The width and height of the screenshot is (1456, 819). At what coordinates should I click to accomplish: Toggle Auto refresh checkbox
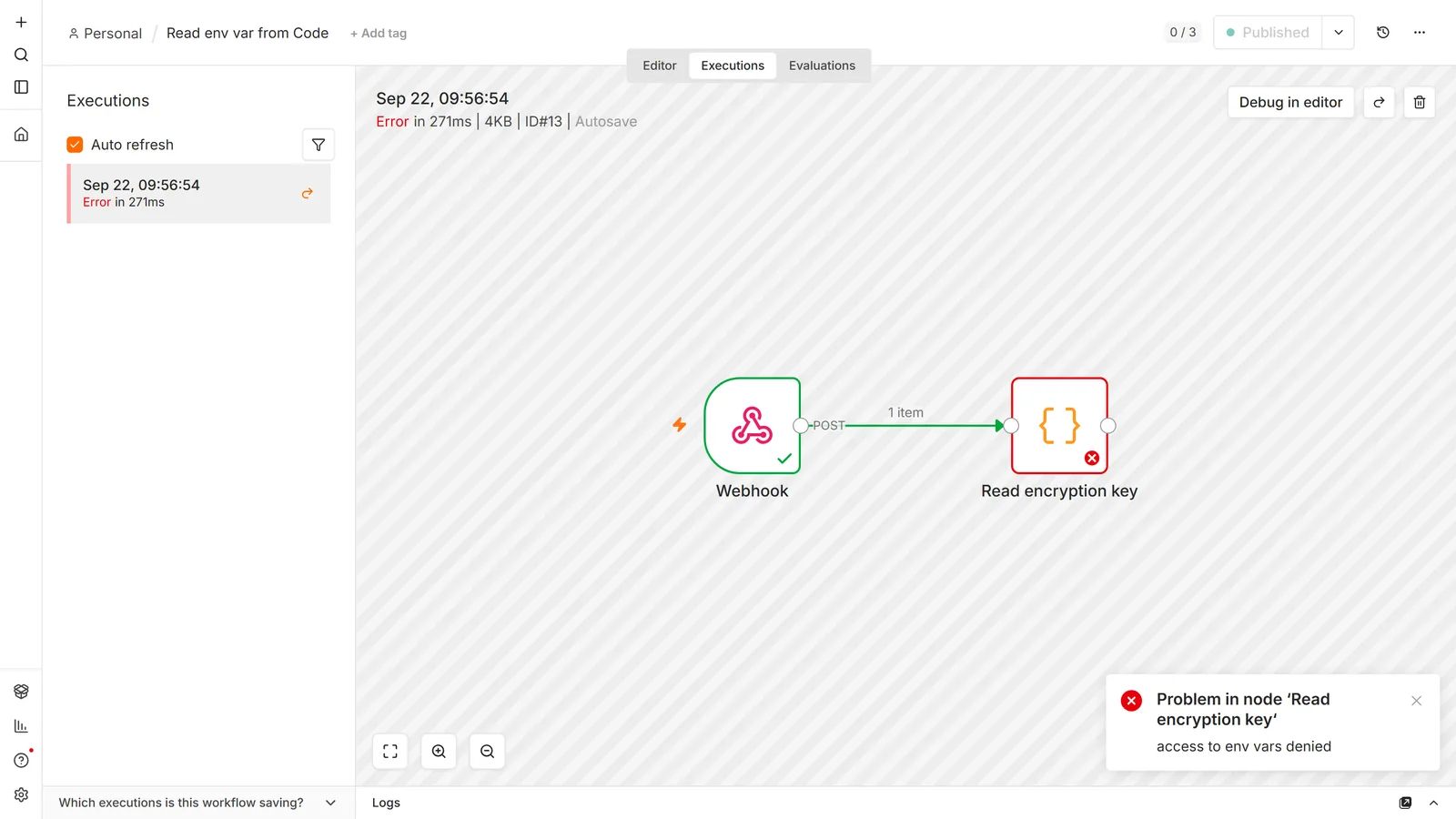coord(75,145)
